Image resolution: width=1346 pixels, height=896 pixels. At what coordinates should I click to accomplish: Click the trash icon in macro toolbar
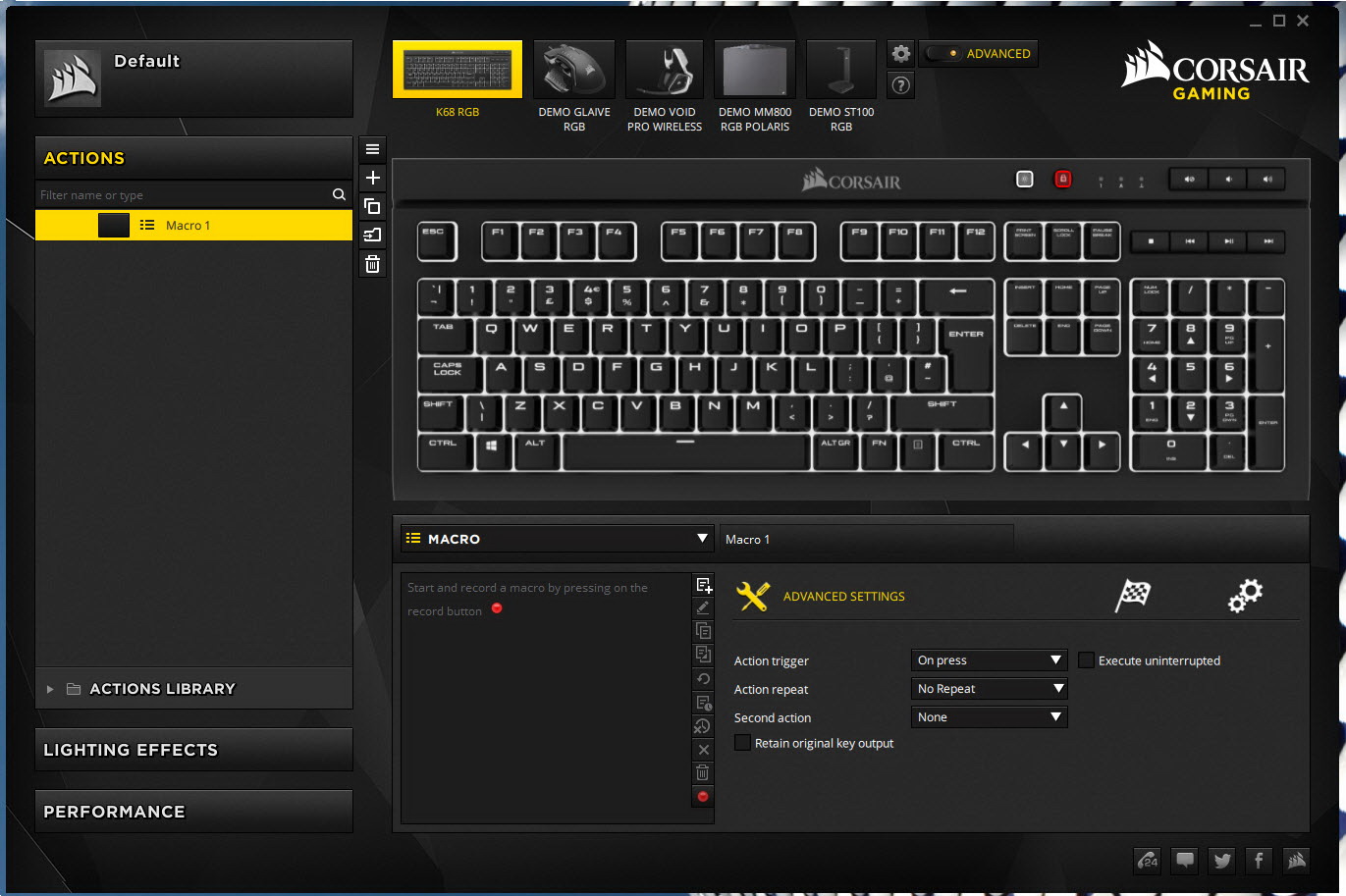click(703, 772)
